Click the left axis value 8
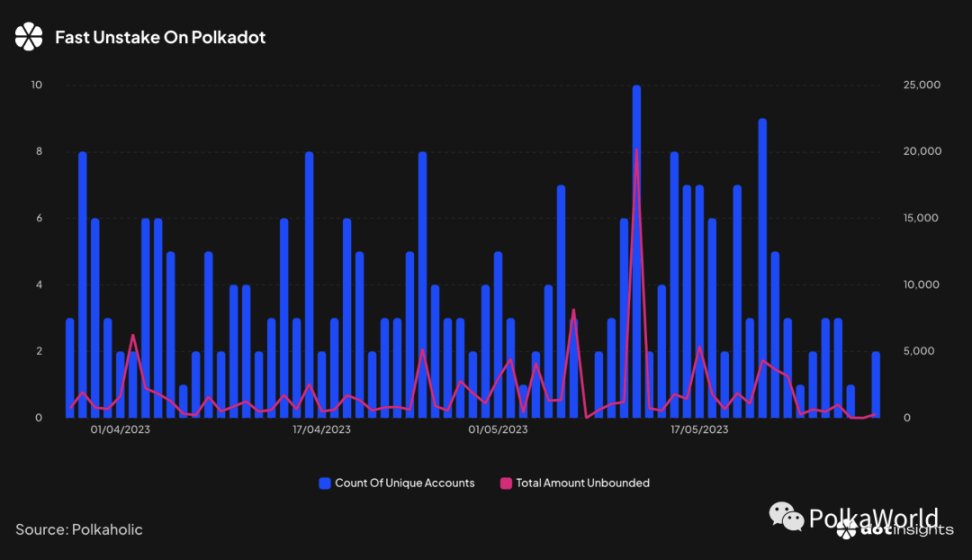Image resolution: width=972 pixels, height=560 pixels. tap(39, 151)
